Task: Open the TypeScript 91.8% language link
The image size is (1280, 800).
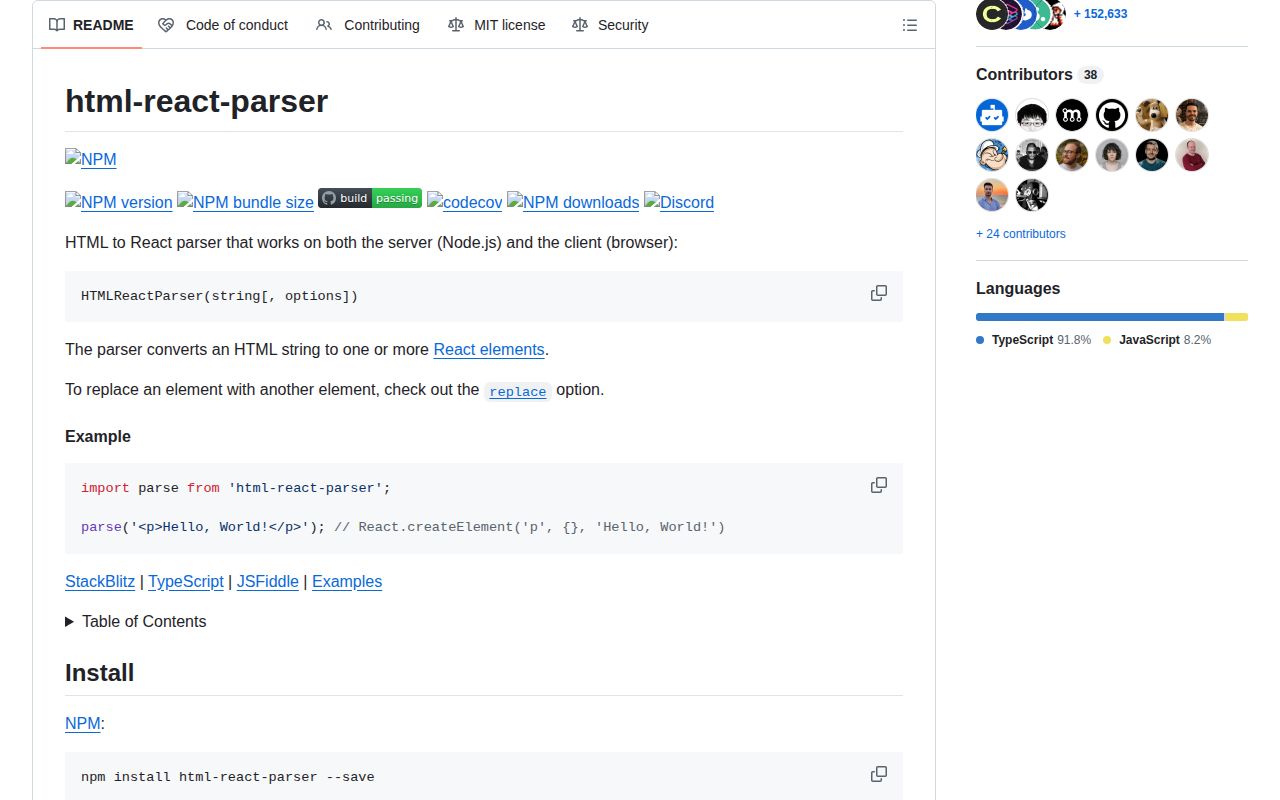Action: tap(1034, 340)
